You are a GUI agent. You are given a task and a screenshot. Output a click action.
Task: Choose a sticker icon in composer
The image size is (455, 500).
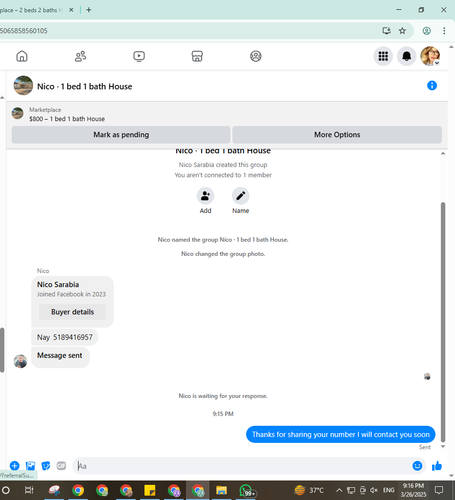(x=46, y=466)
